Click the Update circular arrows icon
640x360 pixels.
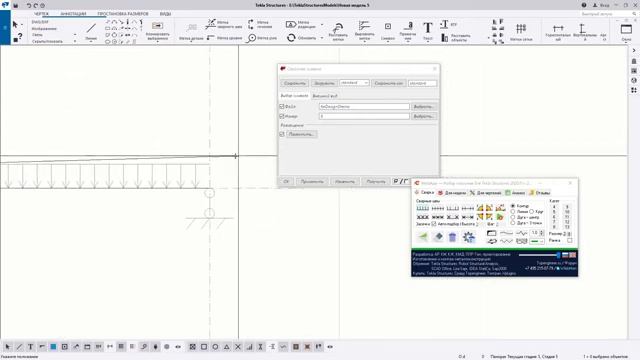point(291,38)
